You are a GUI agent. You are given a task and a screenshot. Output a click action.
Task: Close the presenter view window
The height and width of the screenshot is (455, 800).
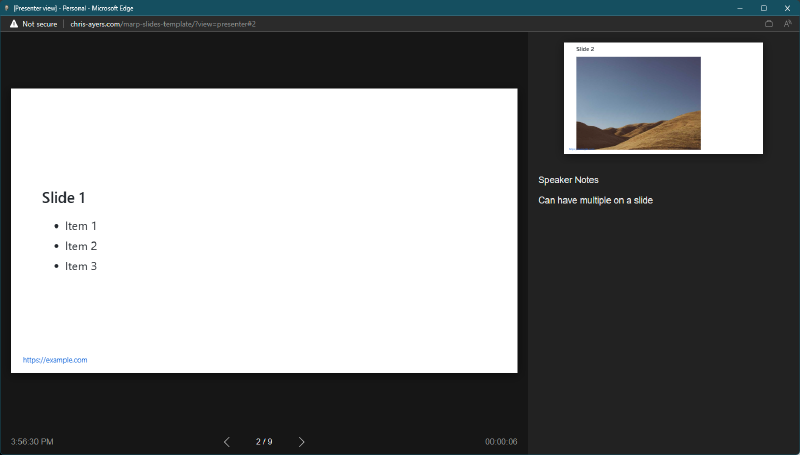pyautogui.click(x=787, y=7)
